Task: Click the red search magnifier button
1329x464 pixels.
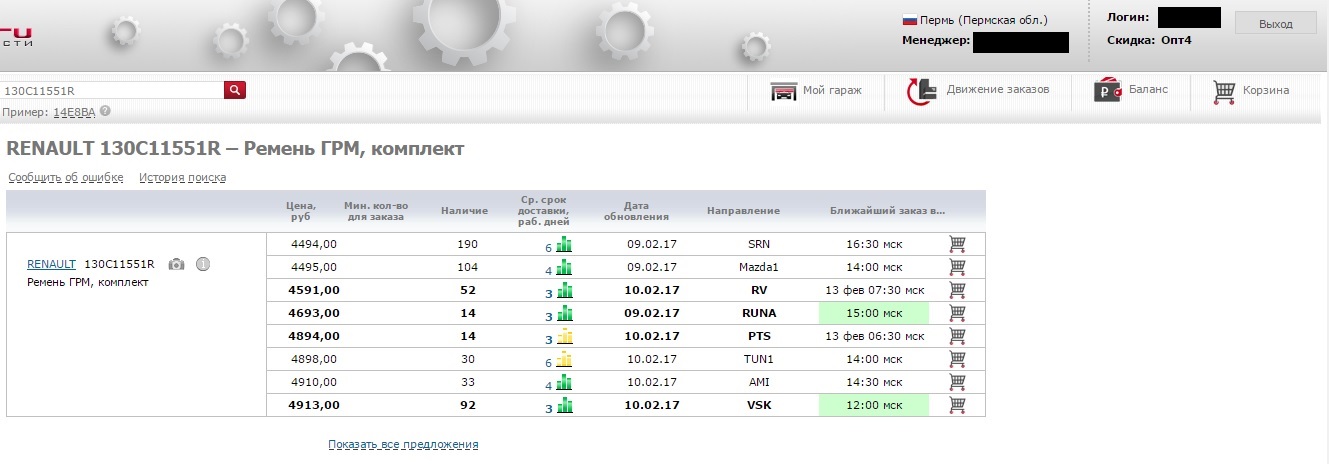Action: pos(235,90)
